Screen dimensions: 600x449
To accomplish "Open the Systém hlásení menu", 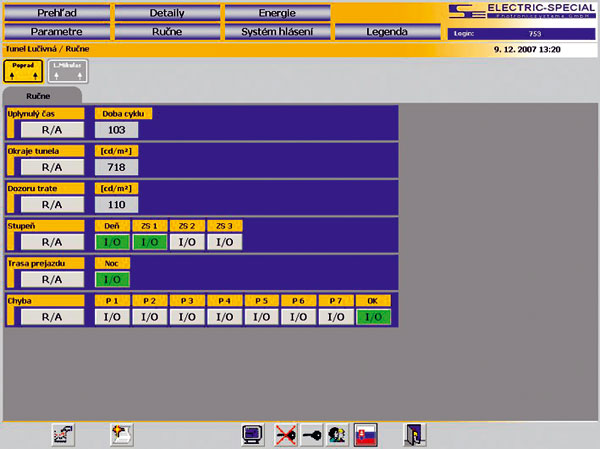I will pyautogui.click(x=275, y=31).
